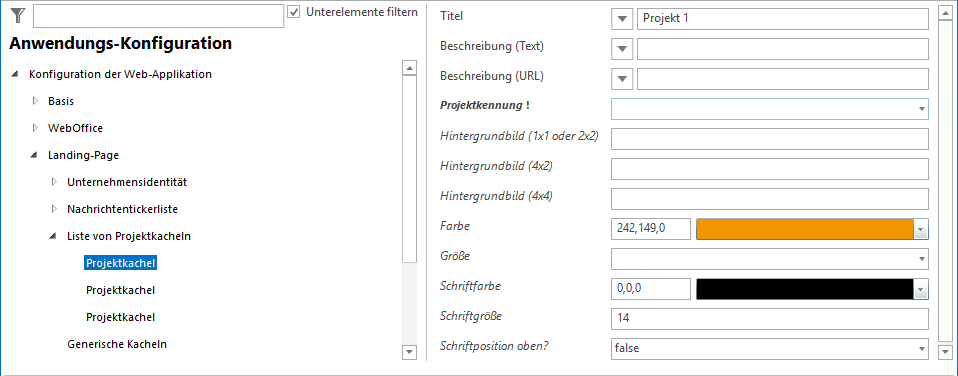Click the black Schriftfarbe color swatch
The height and width of the screenshot is (376, 958).
(x=805, y=289)
